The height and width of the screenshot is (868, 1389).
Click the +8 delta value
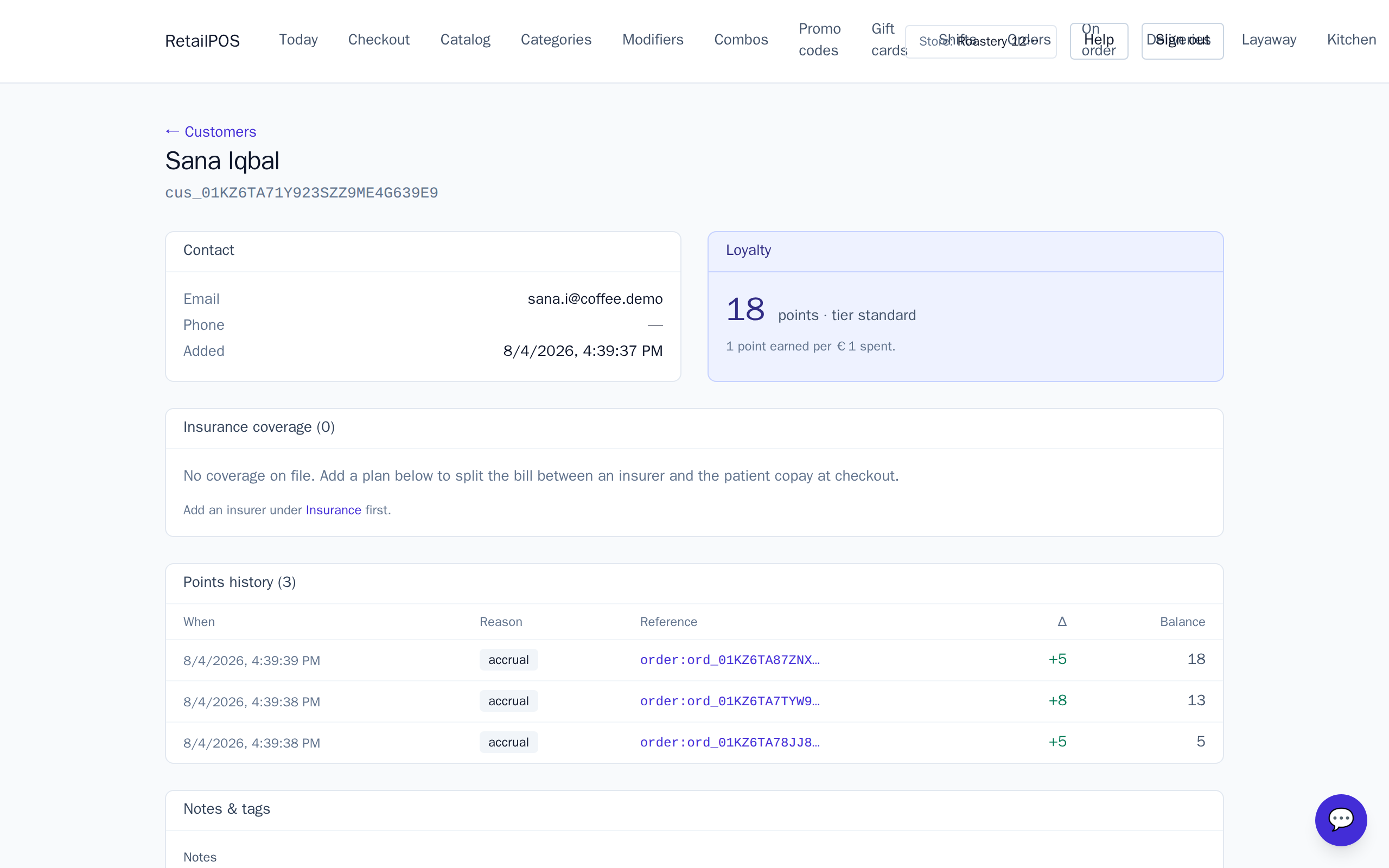pos(1057,700)
